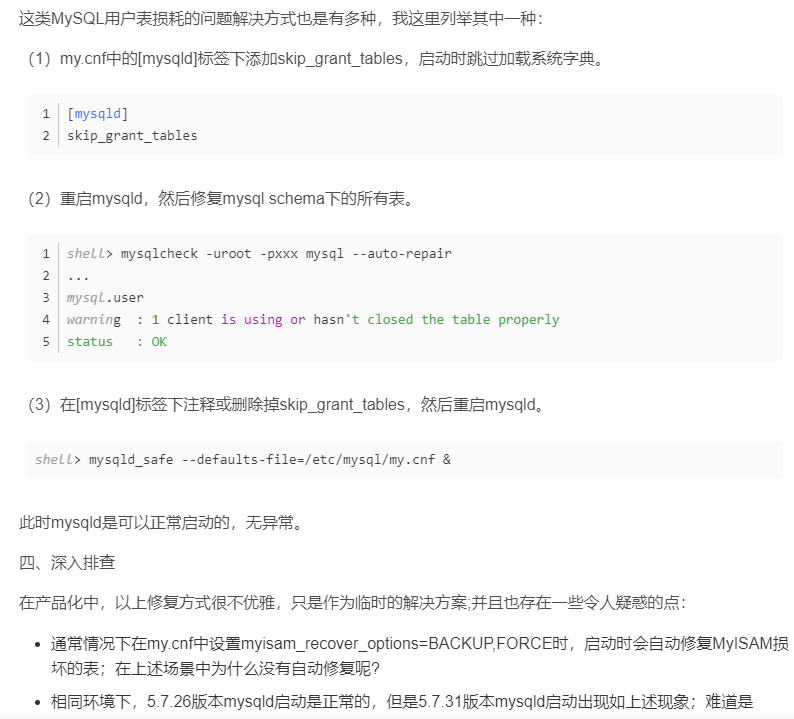Click the sentence 此时mysqld是可以正常启动的
This screenshot has width=794, height=719.
coord(162,522)
